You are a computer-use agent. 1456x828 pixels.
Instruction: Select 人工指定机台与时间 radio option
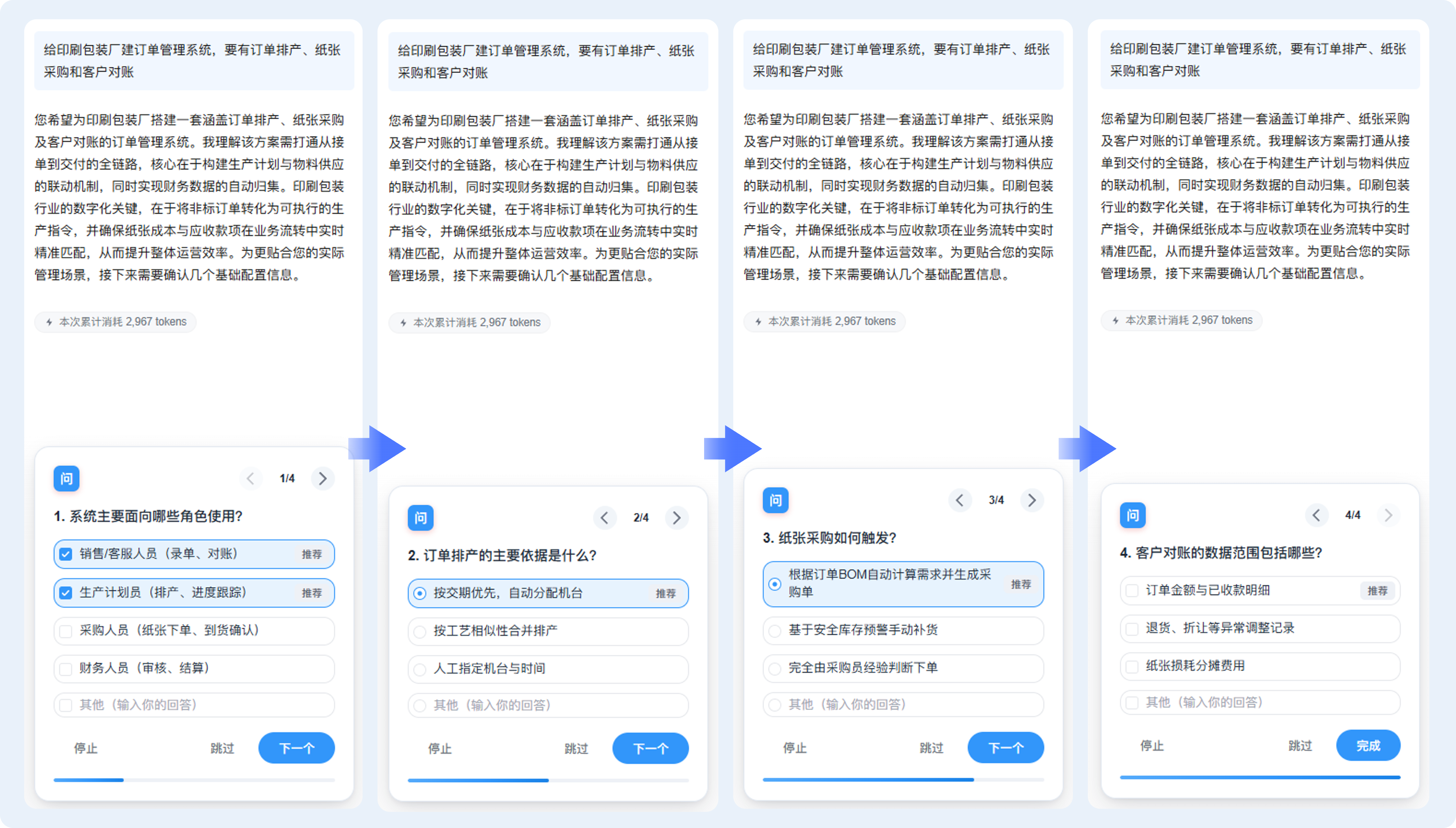pyautogui.click(x=548, y=669)
